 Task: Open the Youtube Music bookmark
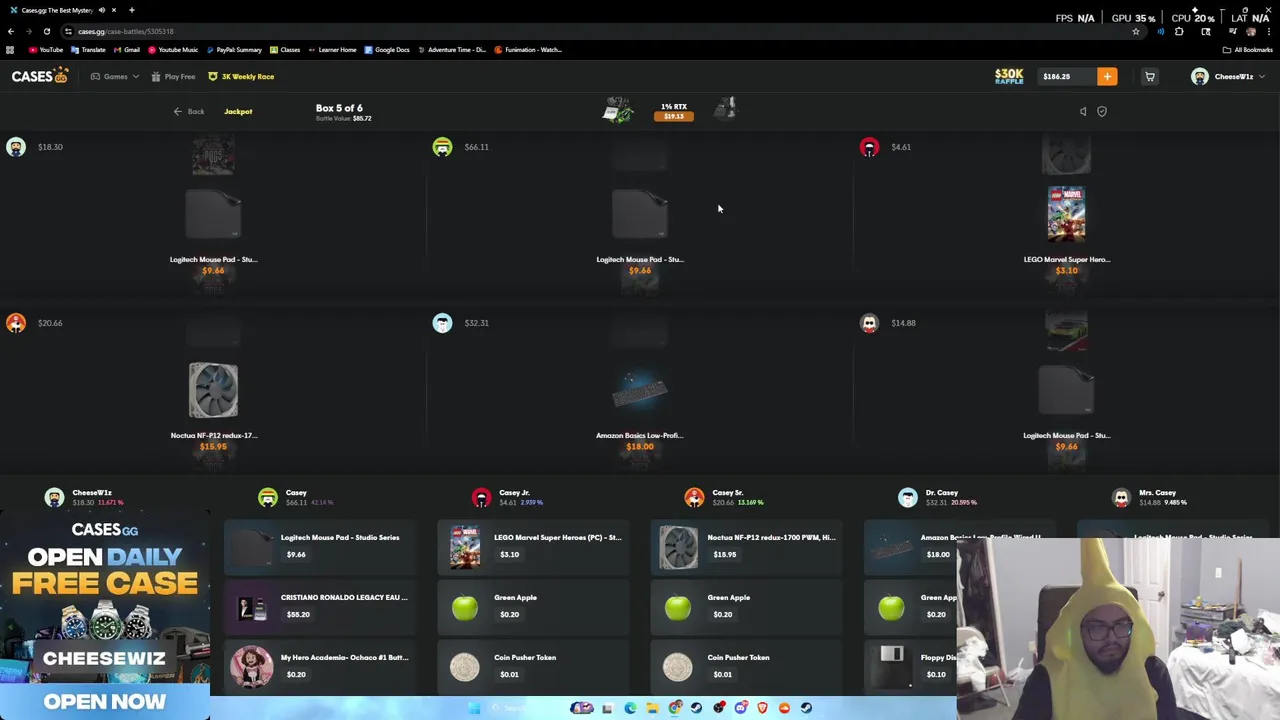click(x=173, y=49)
